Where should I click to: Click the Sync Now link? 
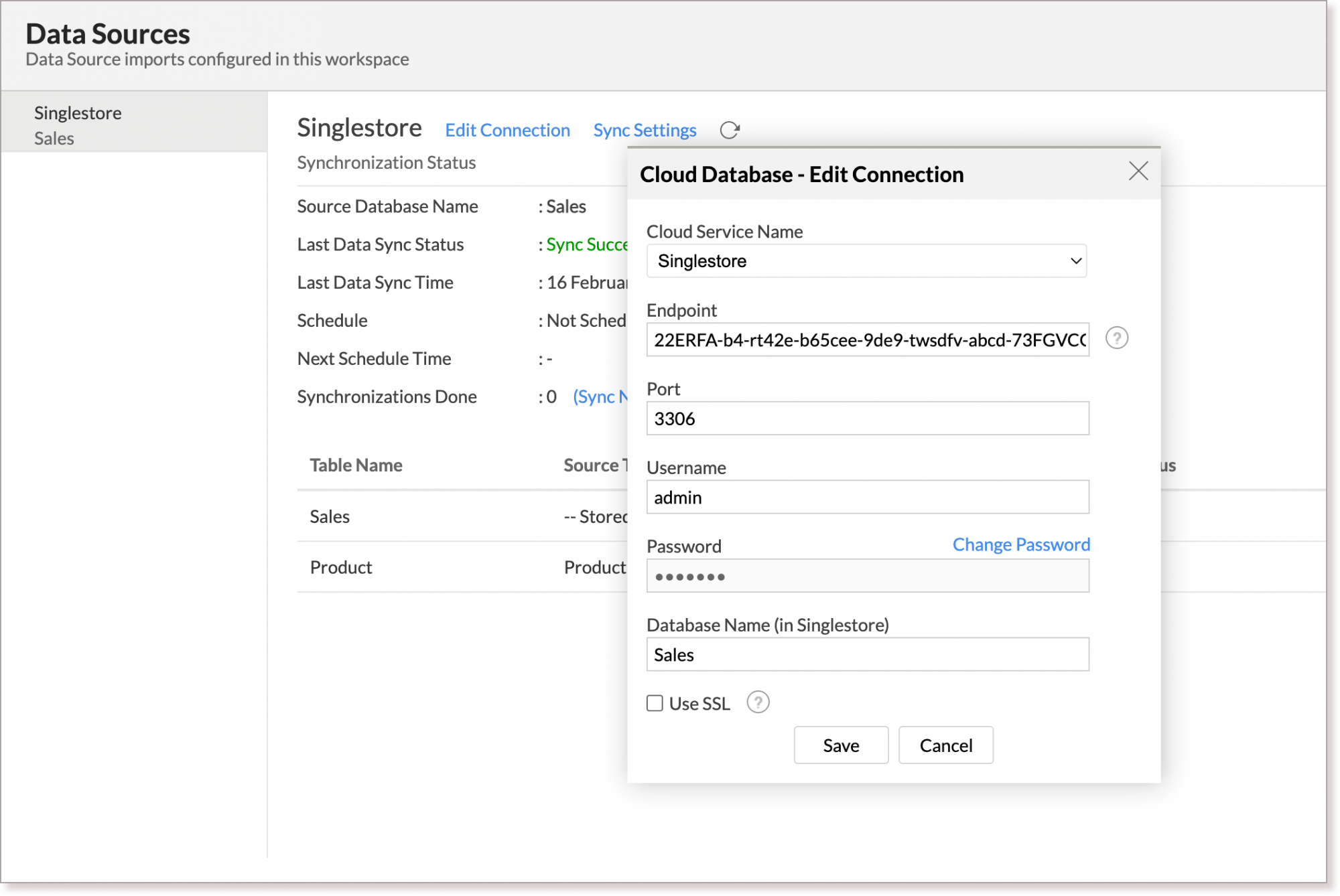coord(601,397)
